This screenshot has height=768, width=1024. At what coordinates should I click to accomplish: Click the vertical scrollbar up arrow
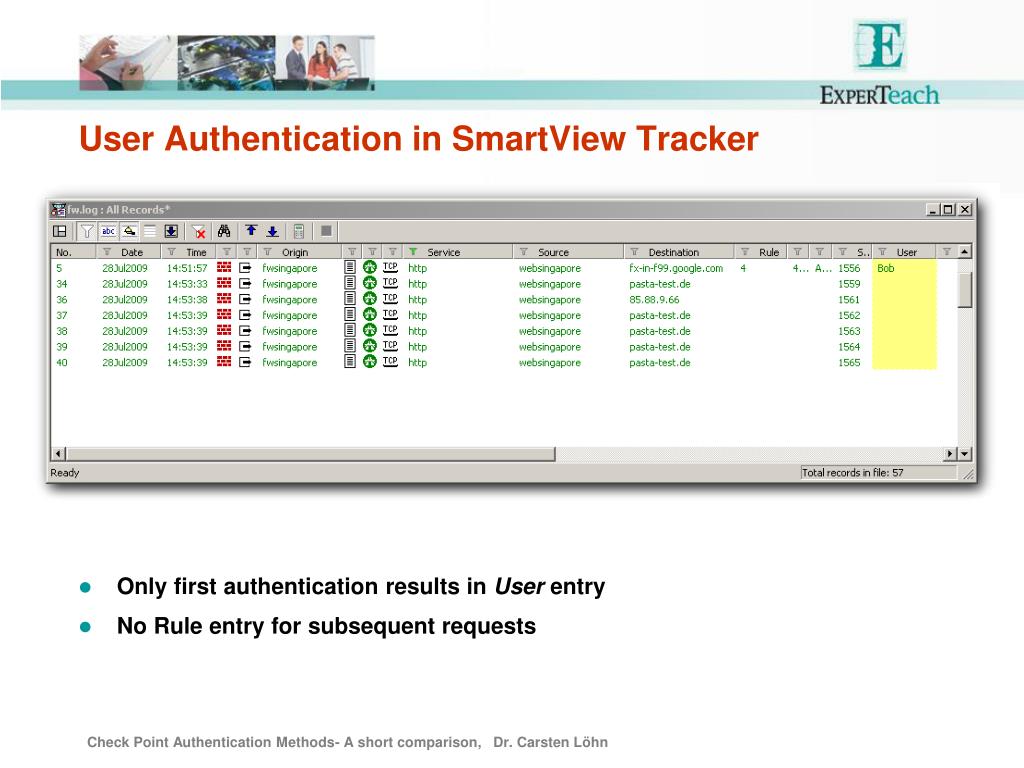[965, 251]
